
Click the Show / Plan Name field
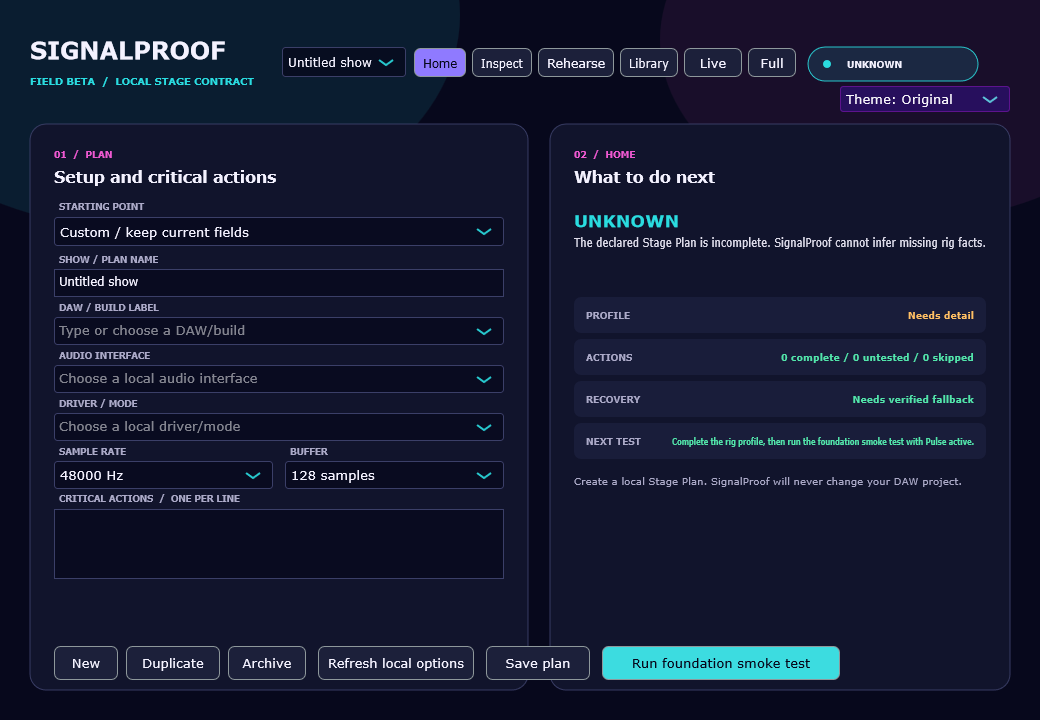coord(279,282)
